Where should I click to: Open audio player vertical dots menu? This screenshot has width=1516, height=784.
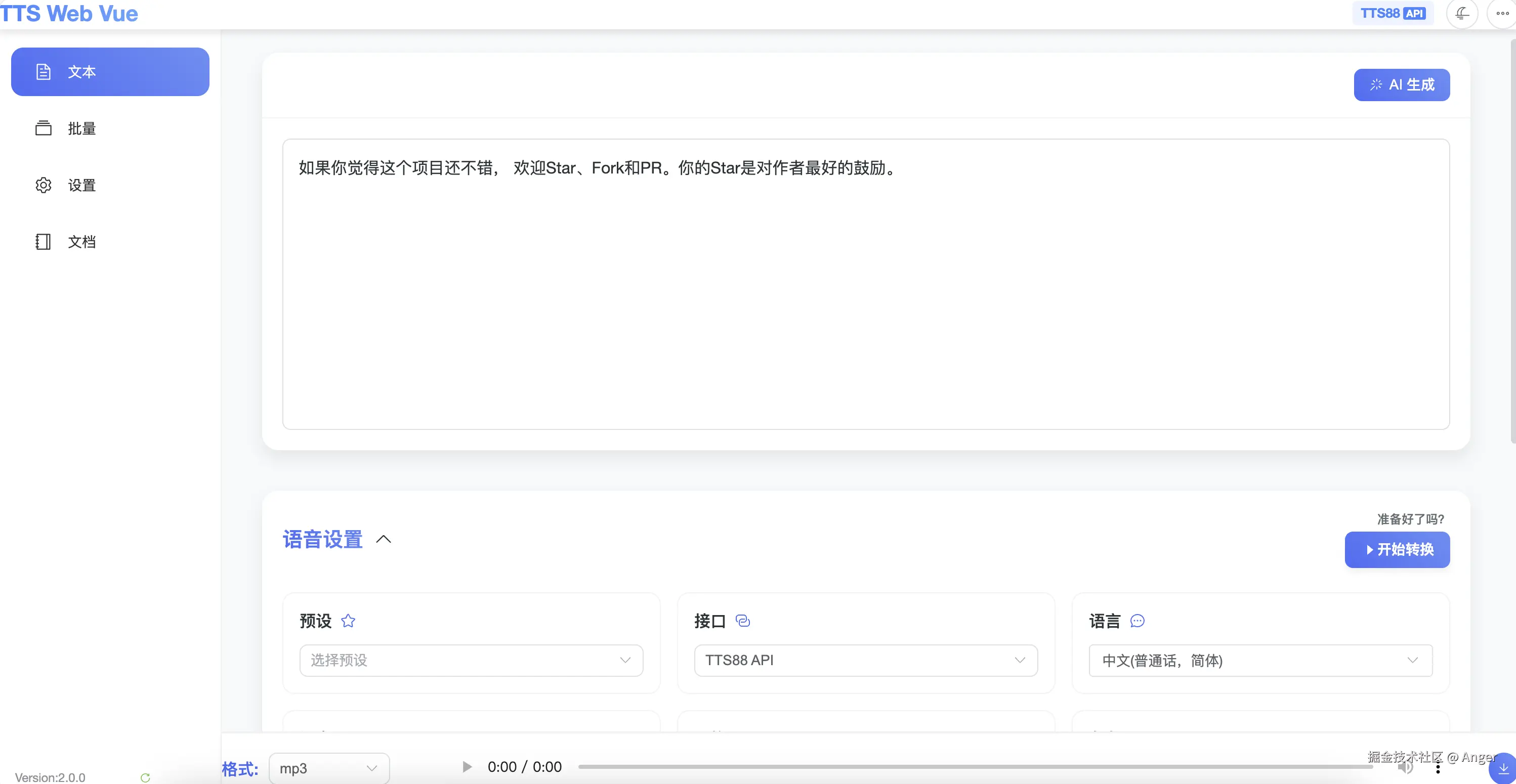[1438, 768]
